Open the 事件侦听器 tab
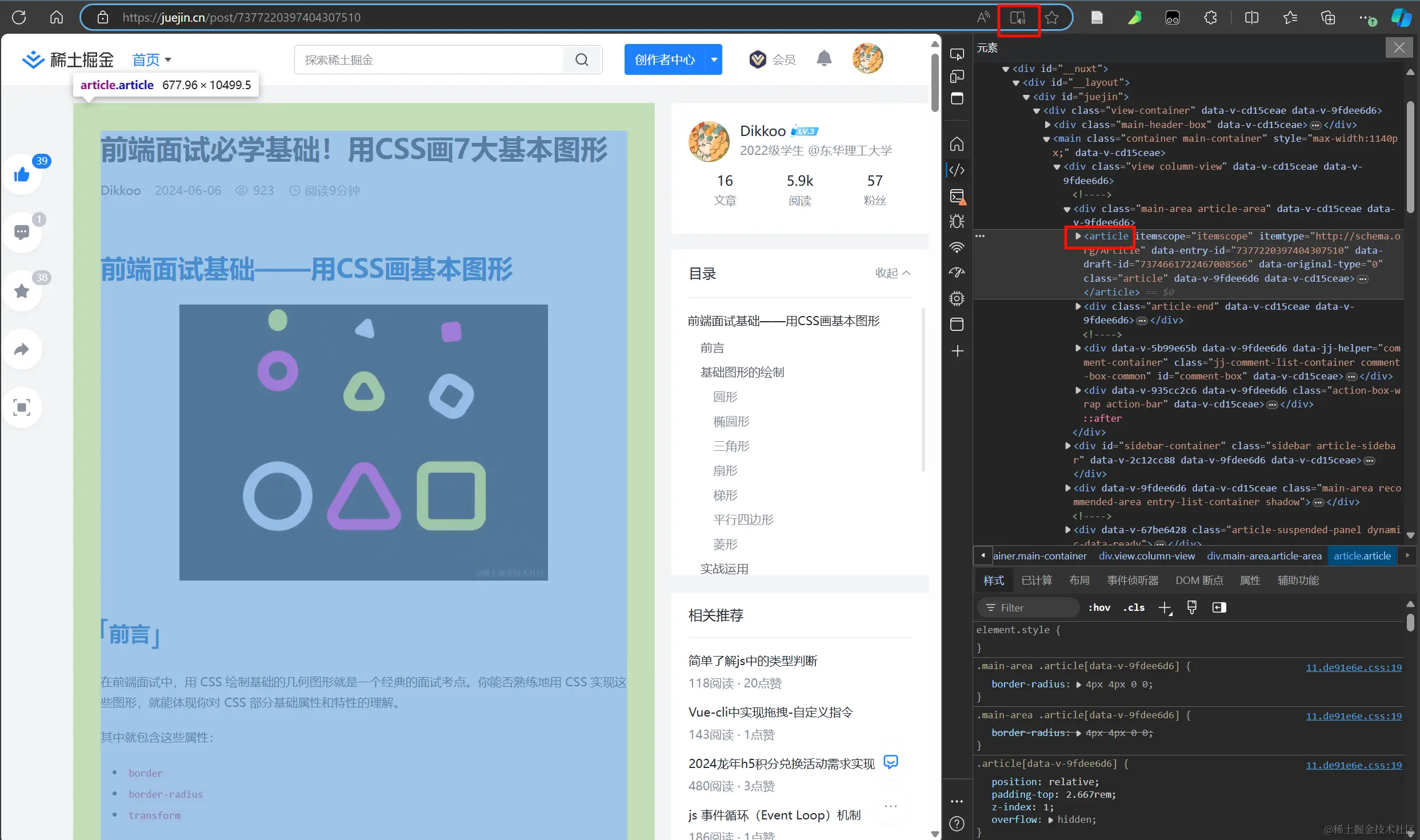 tap(1132, 581)
